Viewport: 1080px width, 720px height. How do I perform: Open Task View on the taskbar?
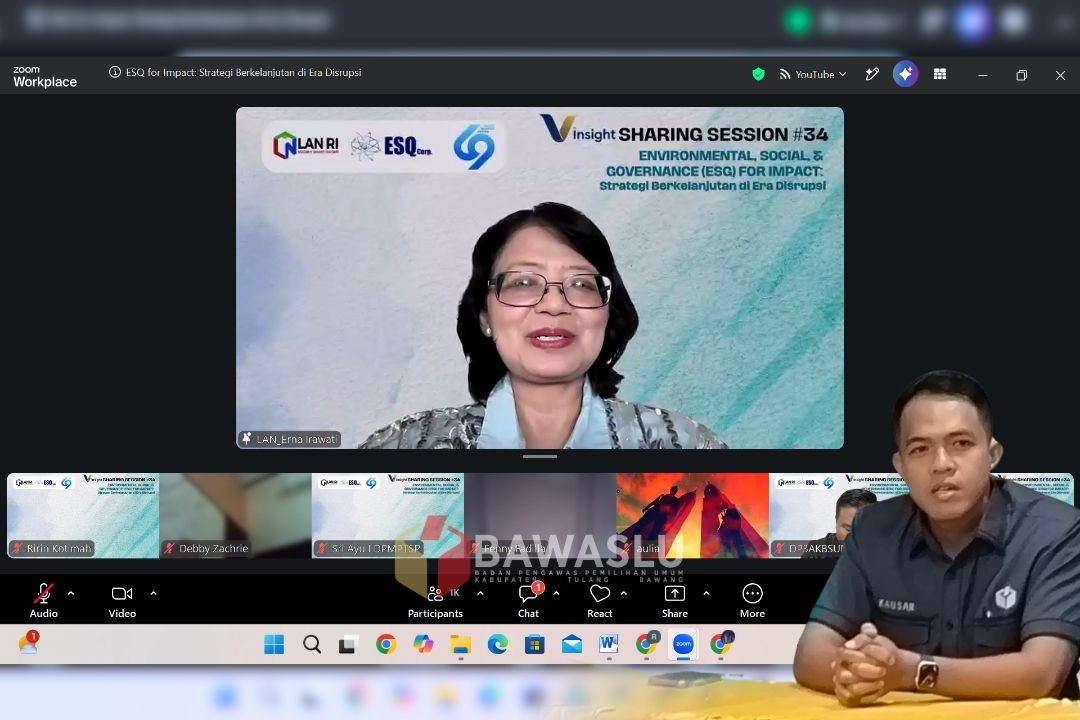click(349, 644)
